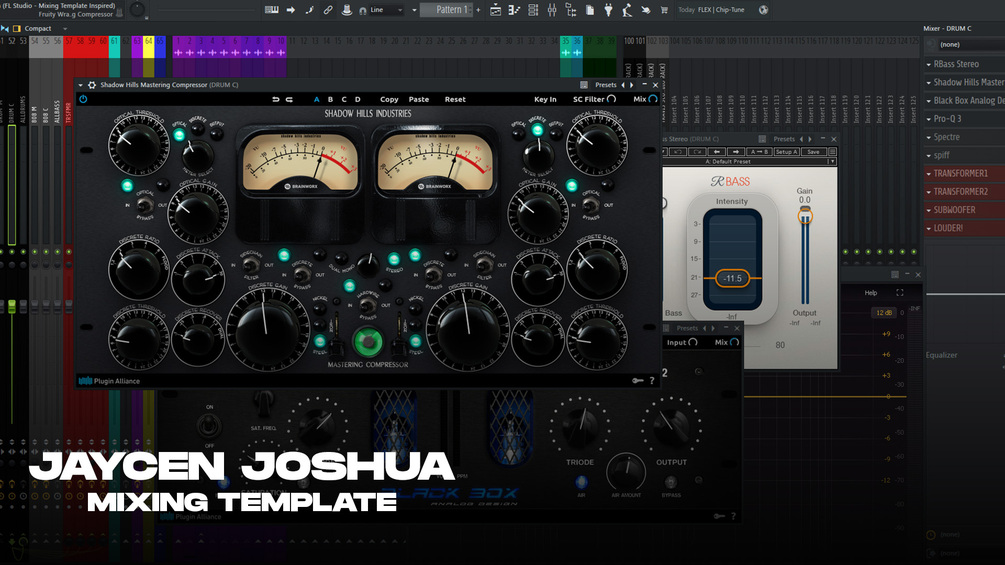
Task: Open the Help menu in the EQ window
Action: click(870, 293)
